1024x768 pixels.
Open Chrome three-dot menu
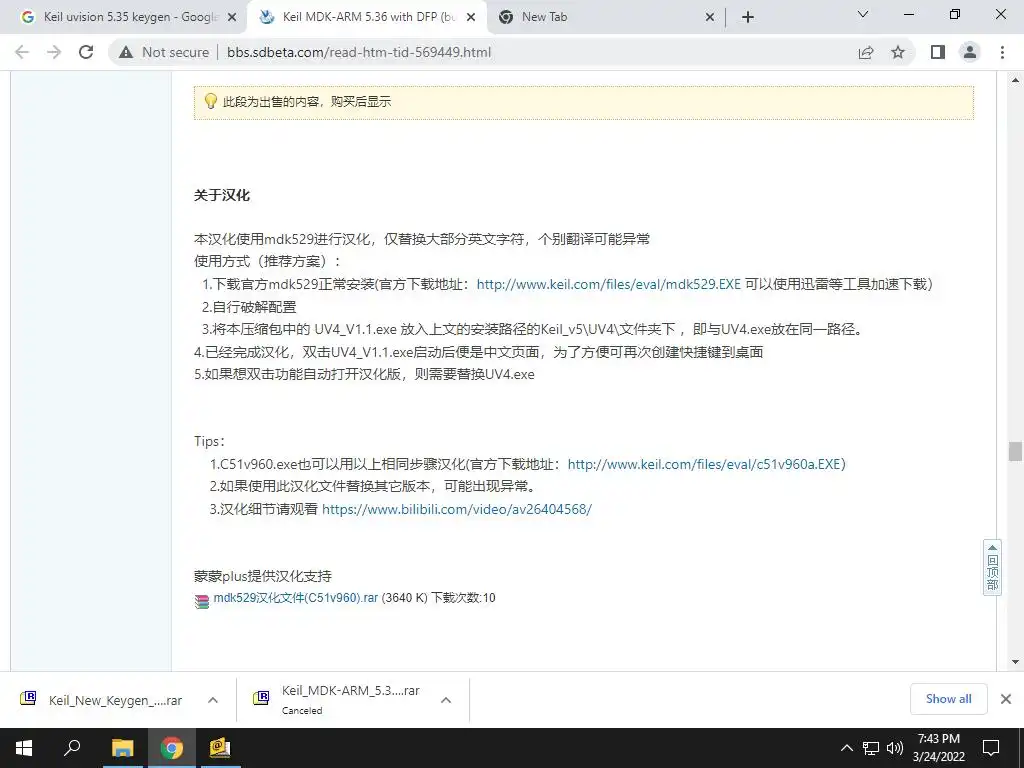pos(1002,52)
